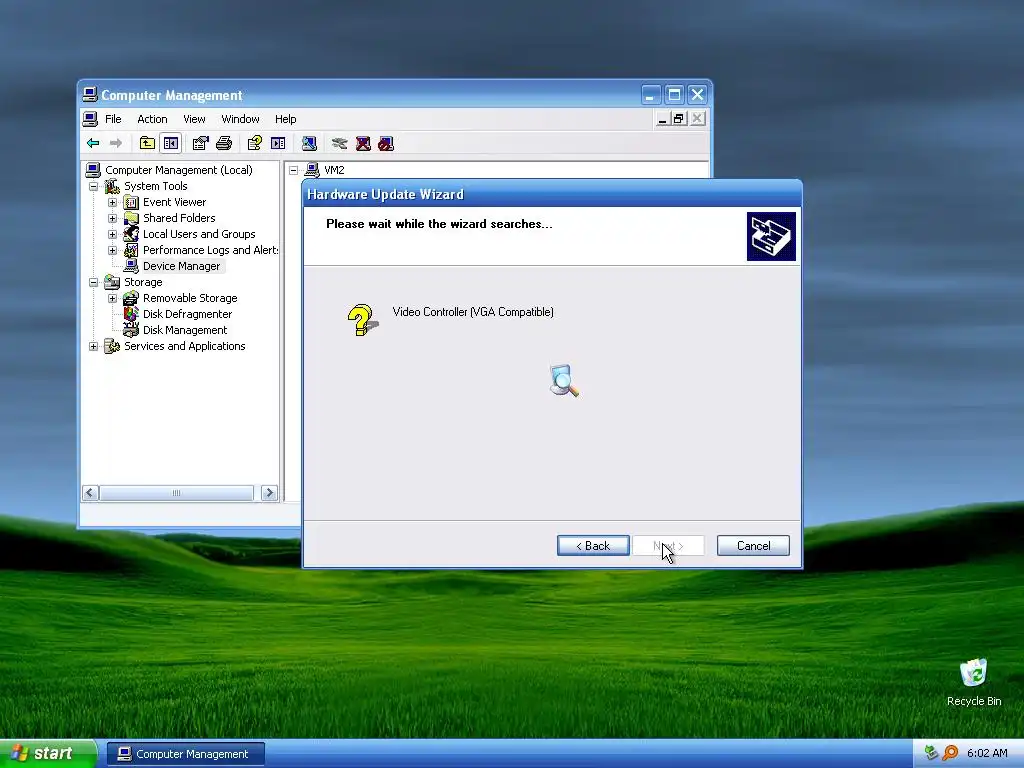Click the Back button in Hardware Update Wizard
This screenshot has width=1024, height=768.
pos(593,546)
